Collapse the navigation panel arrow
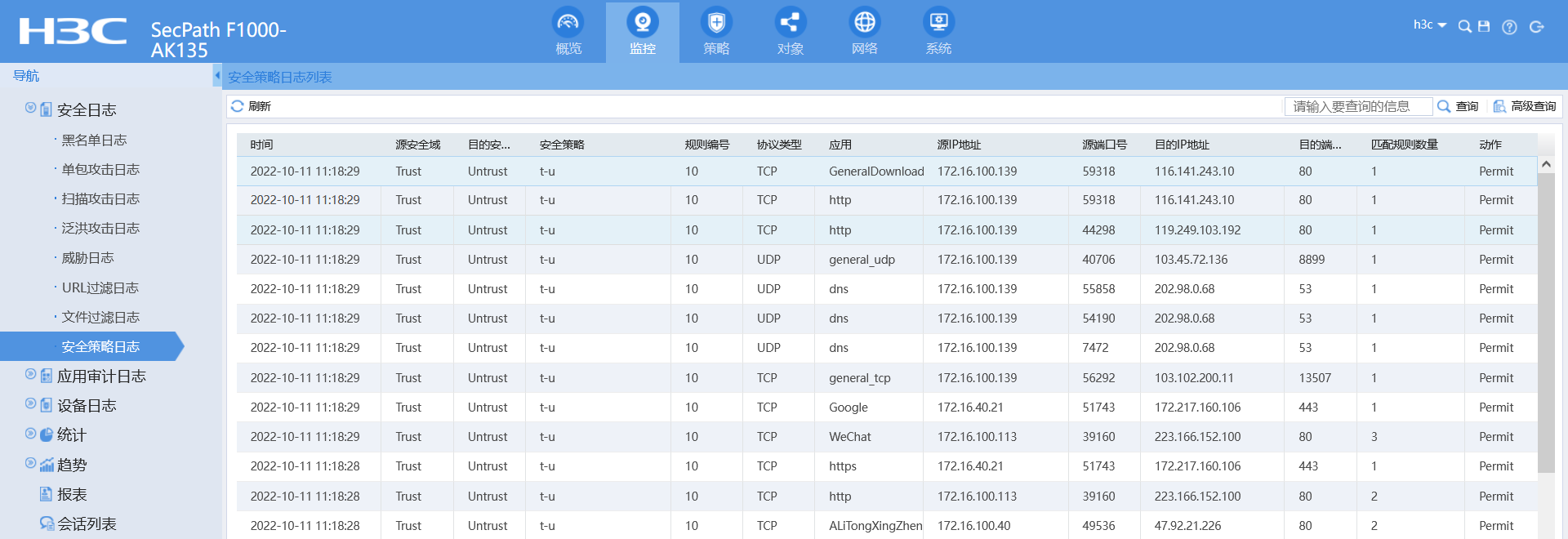The image size is (1568, 539). pos(217,75)
